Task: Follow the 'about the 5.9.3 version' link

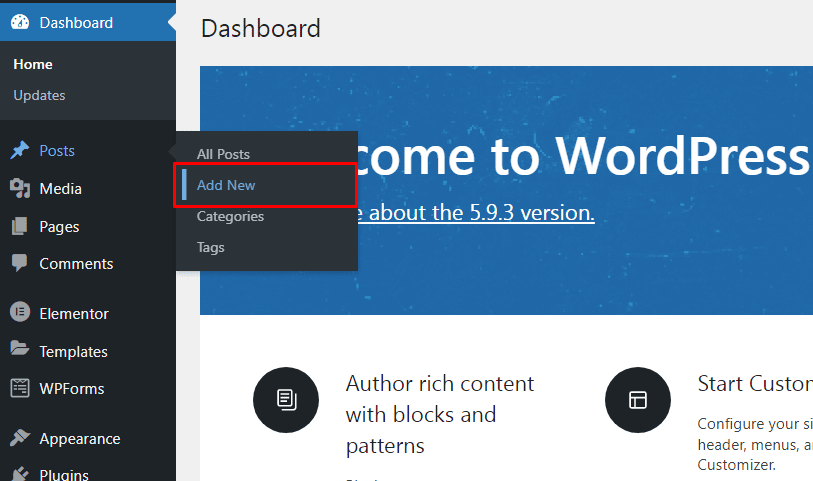Action: [475, 213]
